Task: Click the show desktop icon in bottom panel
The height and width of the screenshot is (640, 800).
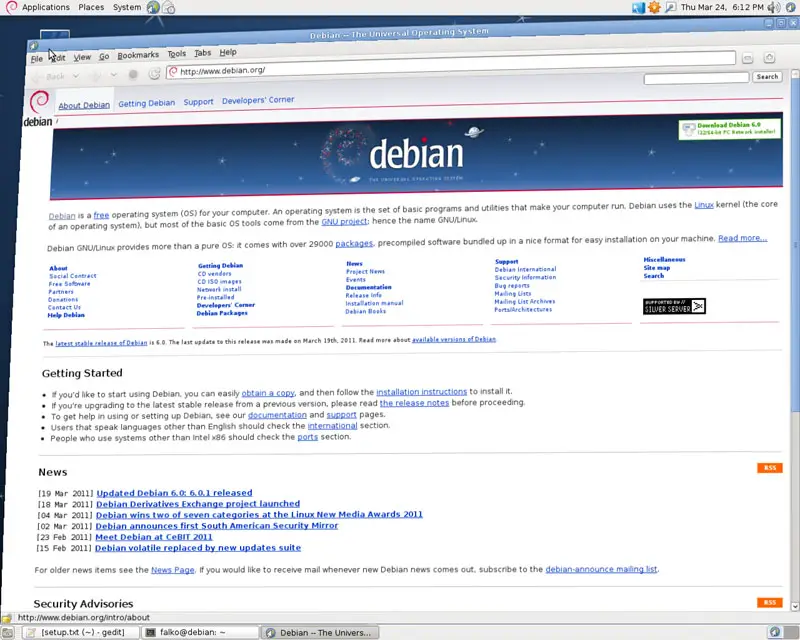Action: pos(7,633)
